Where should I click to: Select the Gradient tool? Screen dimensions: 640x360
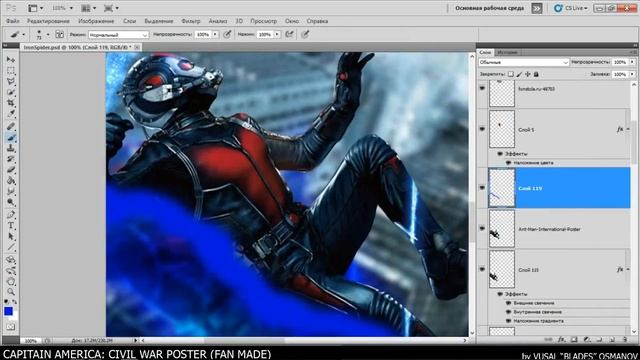(11, 181)
